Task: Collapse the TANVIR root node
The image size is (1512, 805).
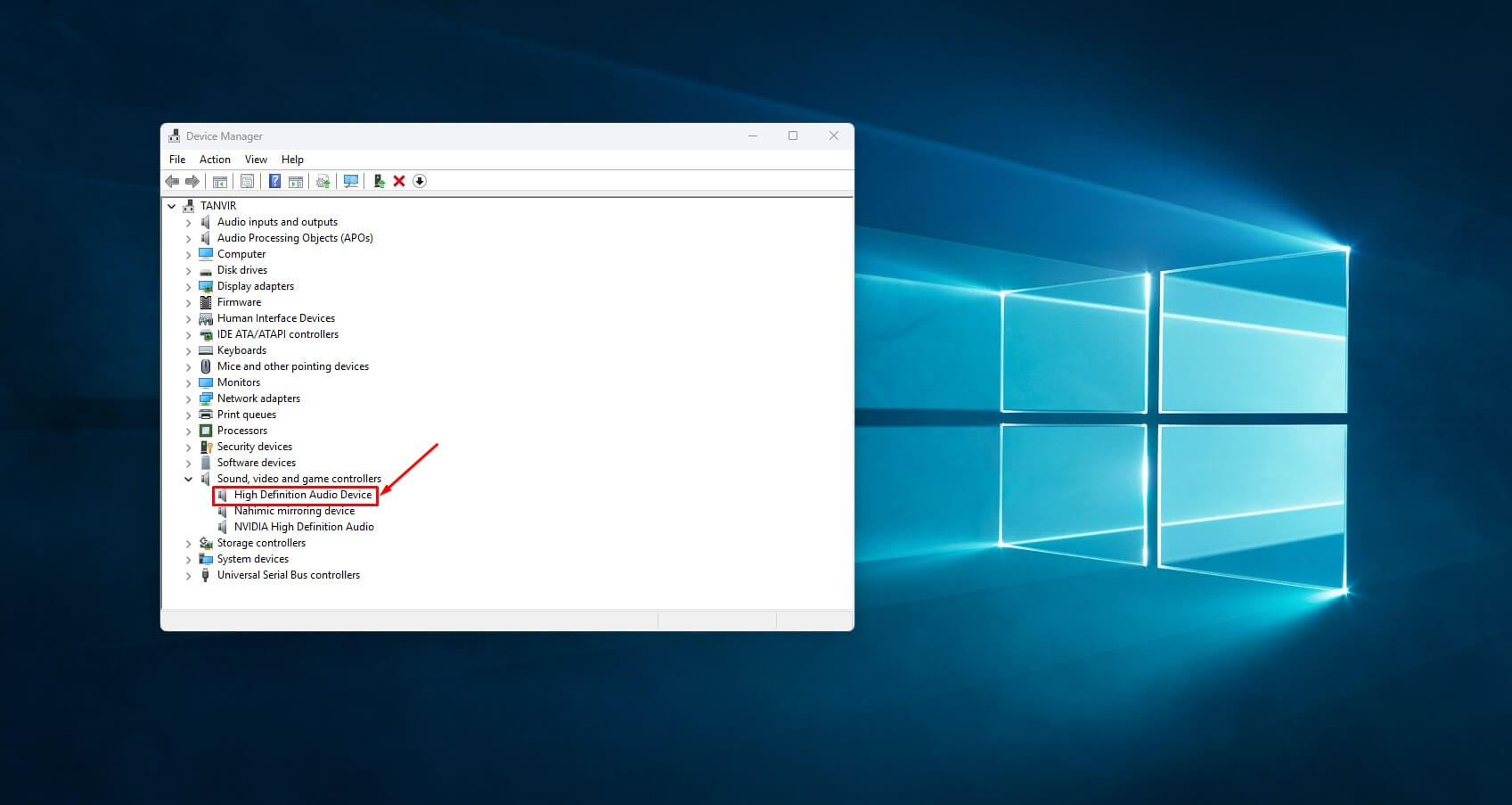Action: pos(172,206)
